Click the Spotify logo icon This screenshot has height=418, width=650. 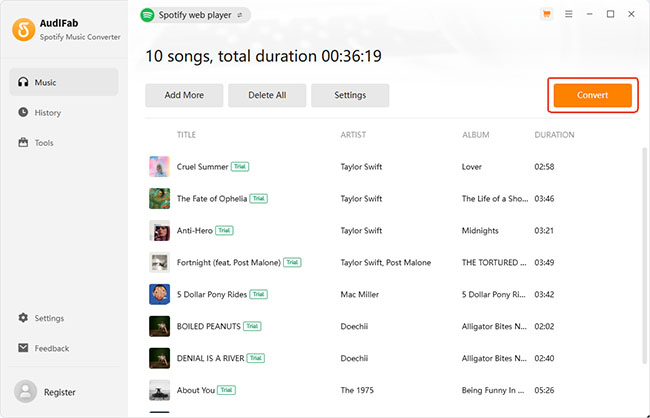pyautogui.click(x=147, y=15)
